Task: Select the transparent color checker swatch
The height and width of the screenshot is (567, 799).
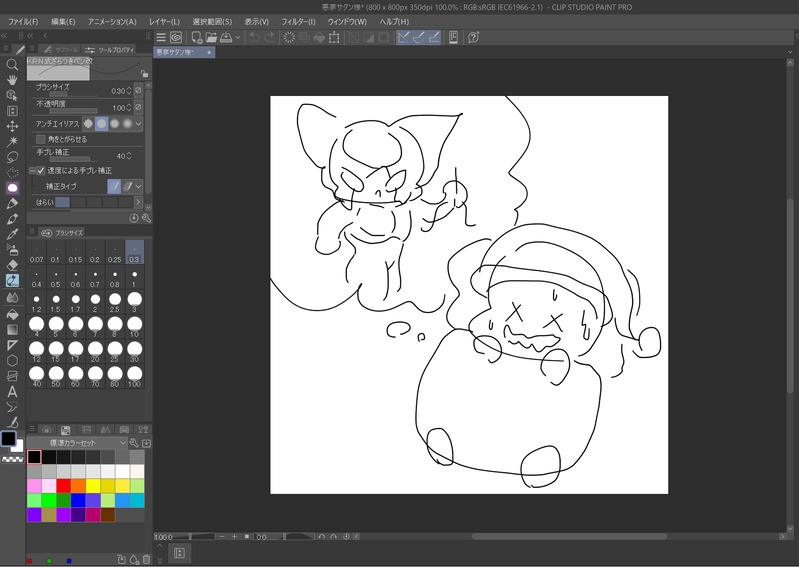Action: (13, 459)
